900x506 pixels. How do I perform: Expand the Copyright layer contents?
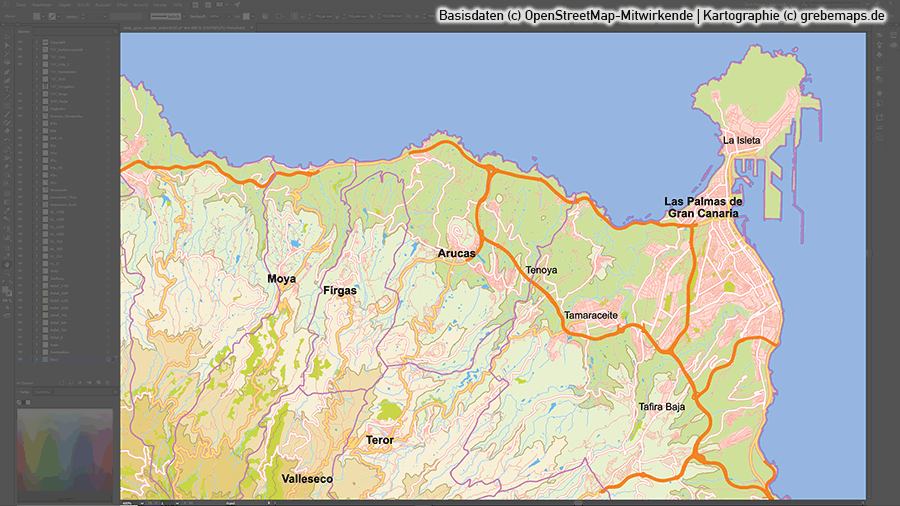coord(37,42)
